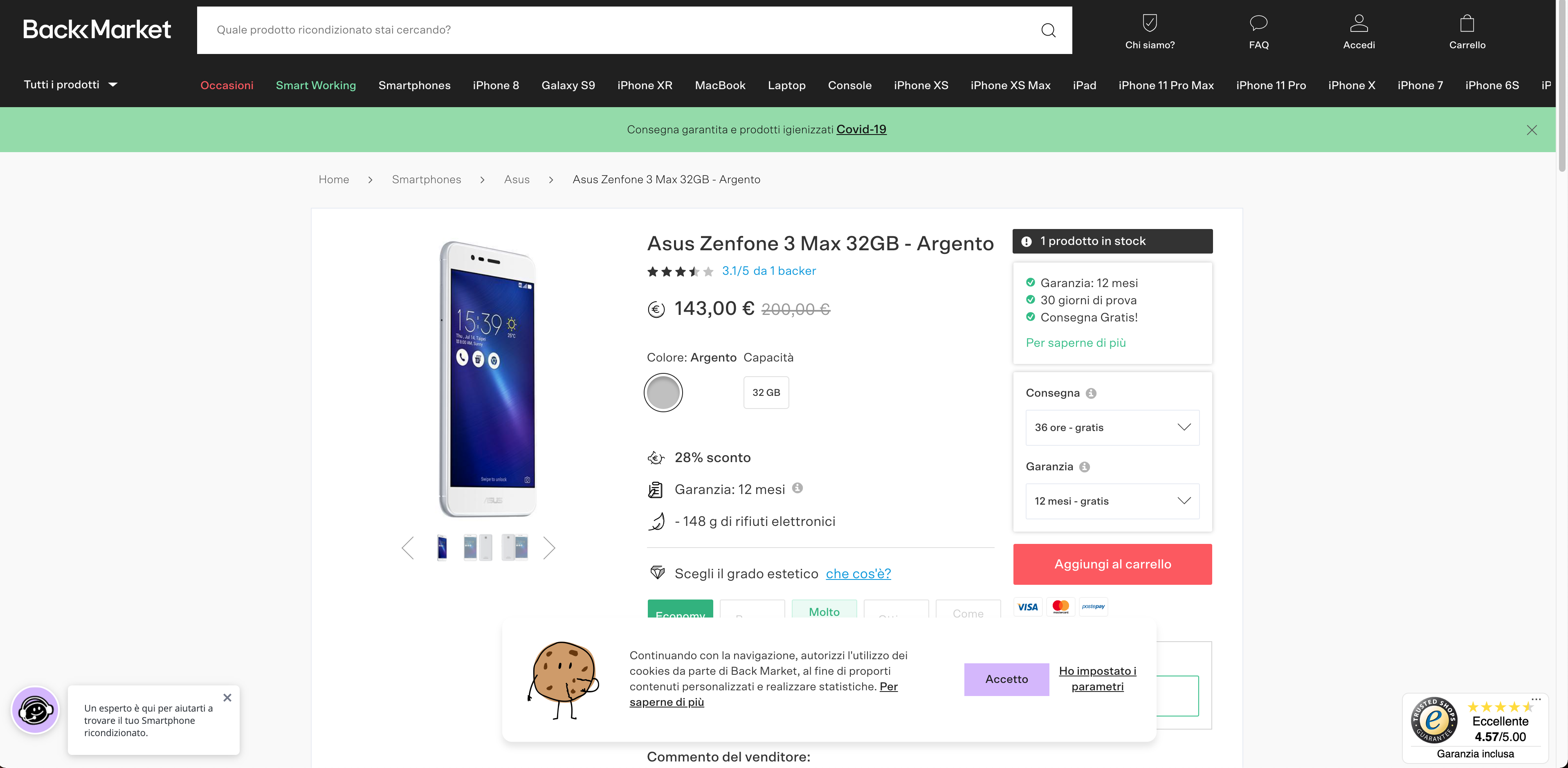Image resolution: width=1568 pixels, height=768 pixels.
Task: Open the Tutti i prodotti menu
Action: tap(70, 85)
